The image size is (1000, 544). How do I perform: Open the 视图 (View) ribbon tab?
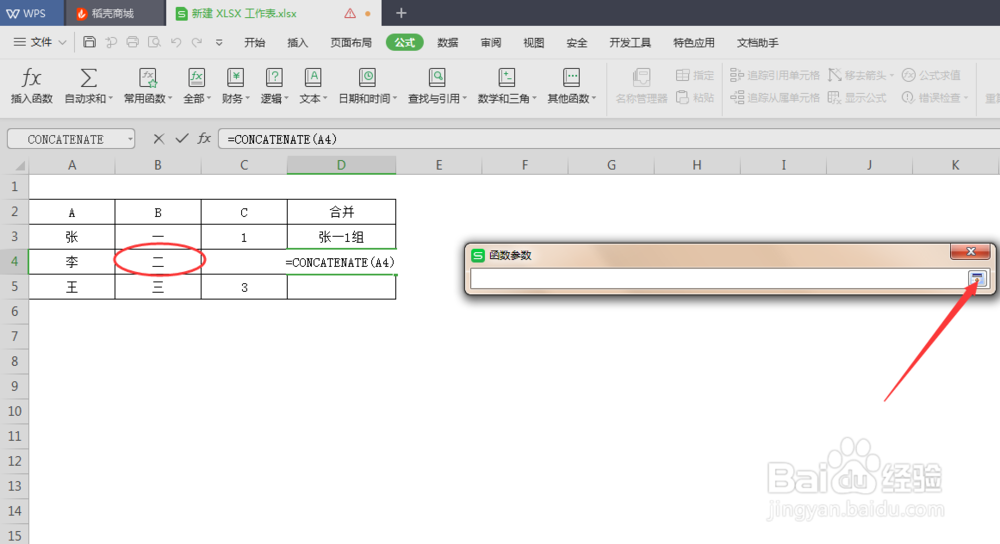click(534, 43)
